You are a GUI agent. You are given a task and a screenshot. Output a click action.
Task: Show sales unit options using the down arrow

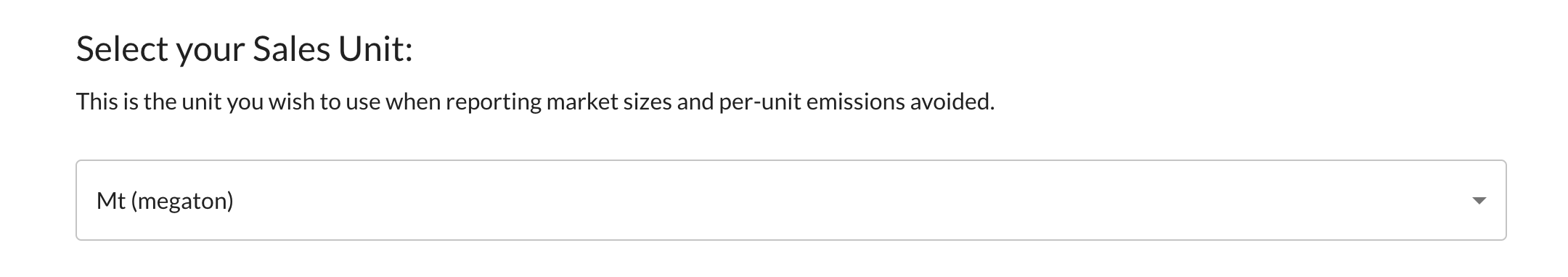pos(1479,201)
